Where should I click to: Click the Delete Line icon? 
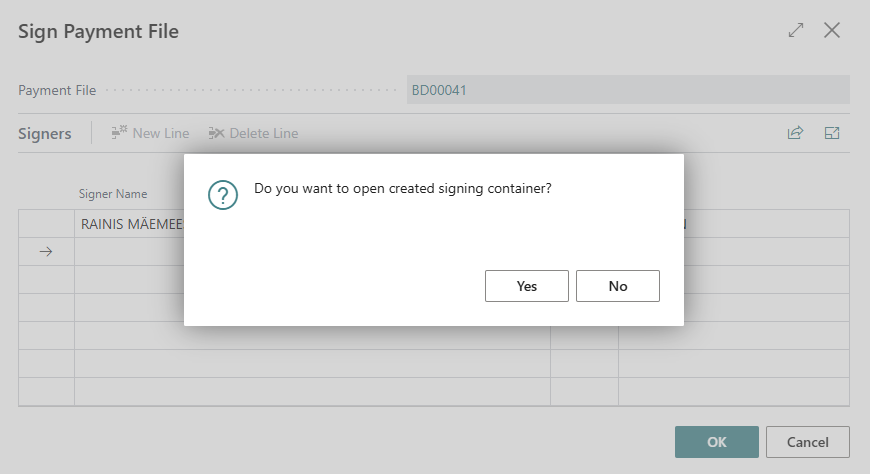pyautogui.click(x=216, y=133)
